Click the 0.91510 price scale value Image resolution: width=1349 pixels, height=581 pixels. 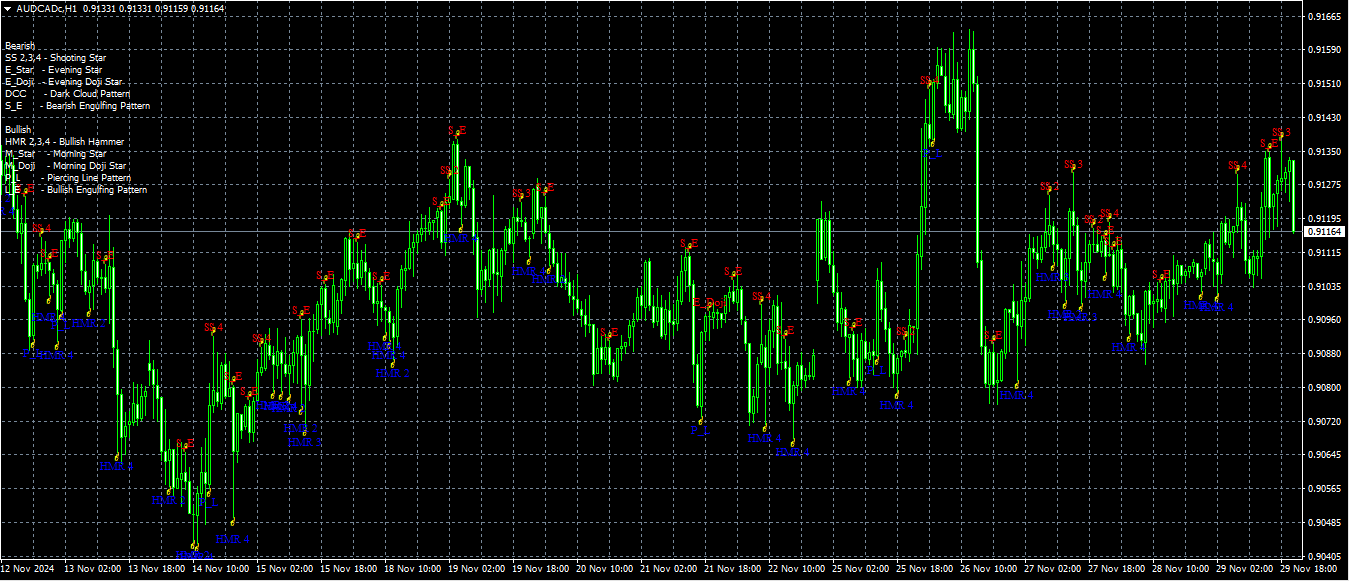(x=1324, y=84)
